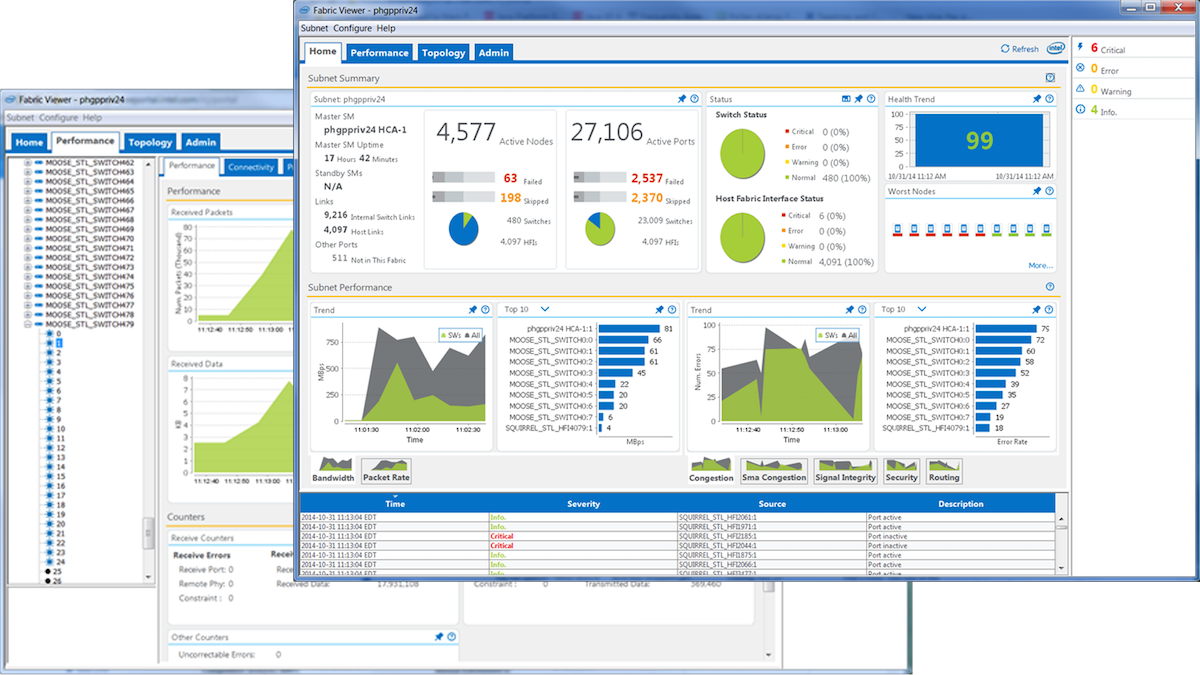1200x675 pixels.
Task: Click the Refresh icon in front window
Action: tap(1006, 48)
